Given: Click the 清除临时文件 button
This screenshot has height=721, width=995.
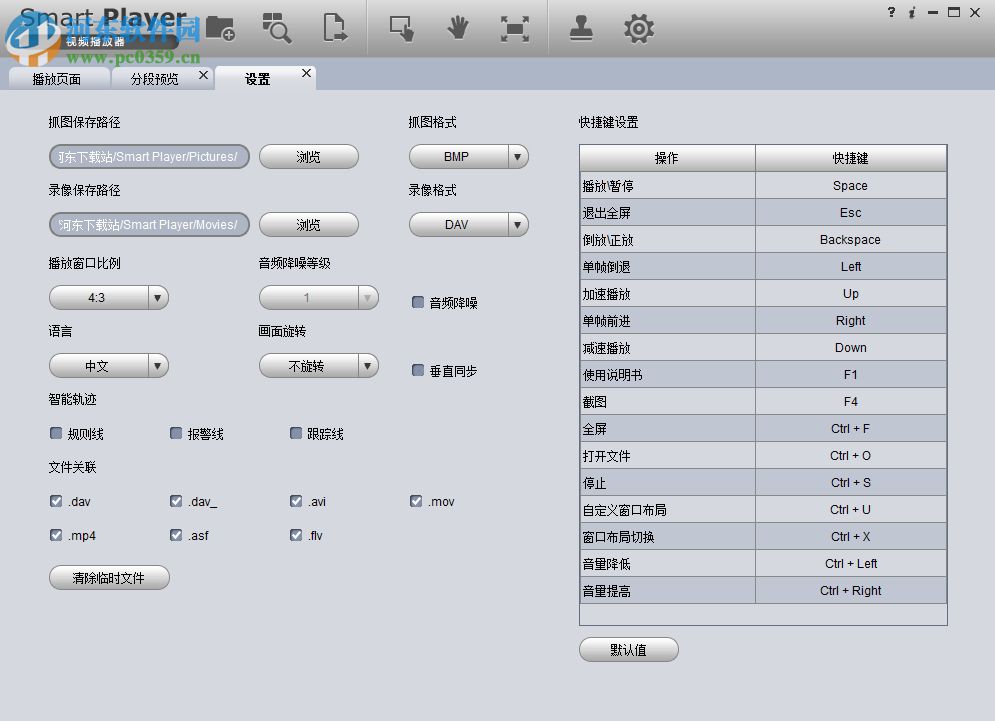Looking at the screenshot, I should pos(109,578).
